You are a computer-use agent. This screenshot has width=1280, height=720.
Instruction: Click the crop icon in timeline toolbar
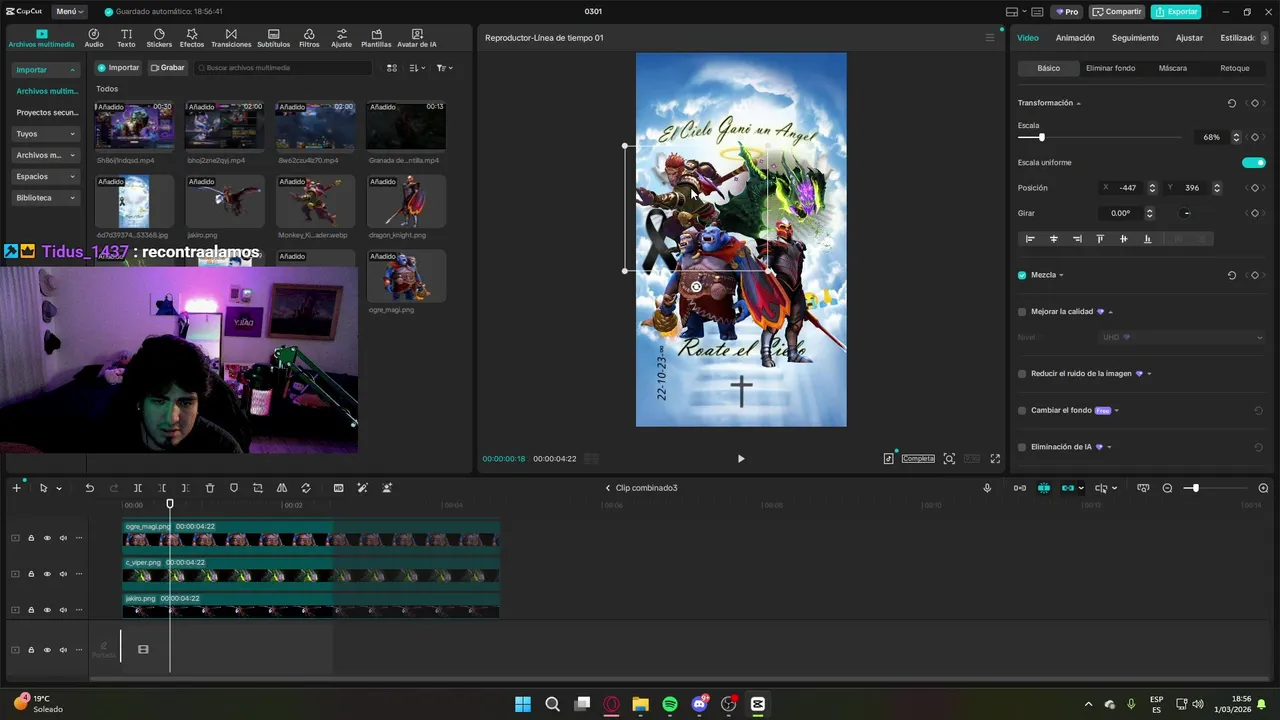[258, 488]
